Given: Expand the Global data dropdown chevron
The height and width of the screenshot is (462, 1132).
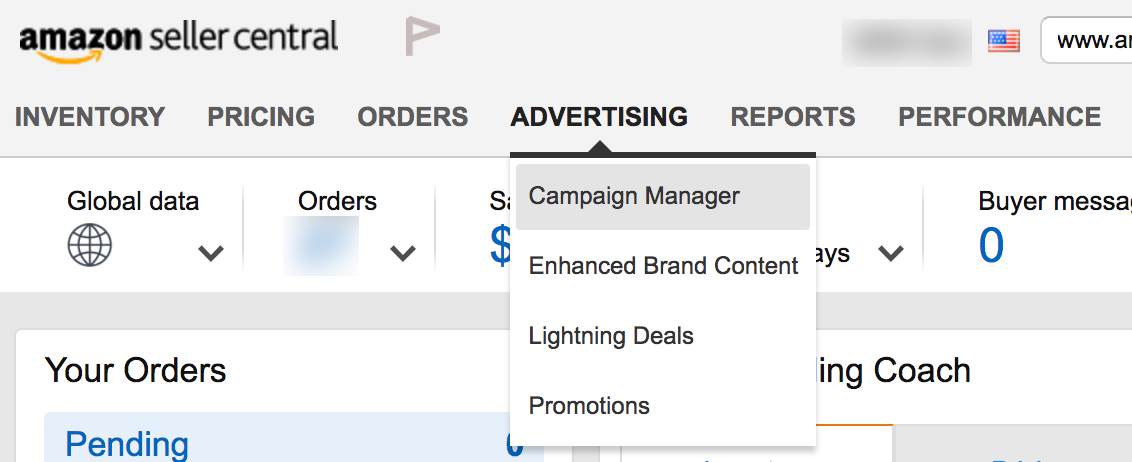Looking at the screenshot, I should pyautogui.click(x=211, y=253).
